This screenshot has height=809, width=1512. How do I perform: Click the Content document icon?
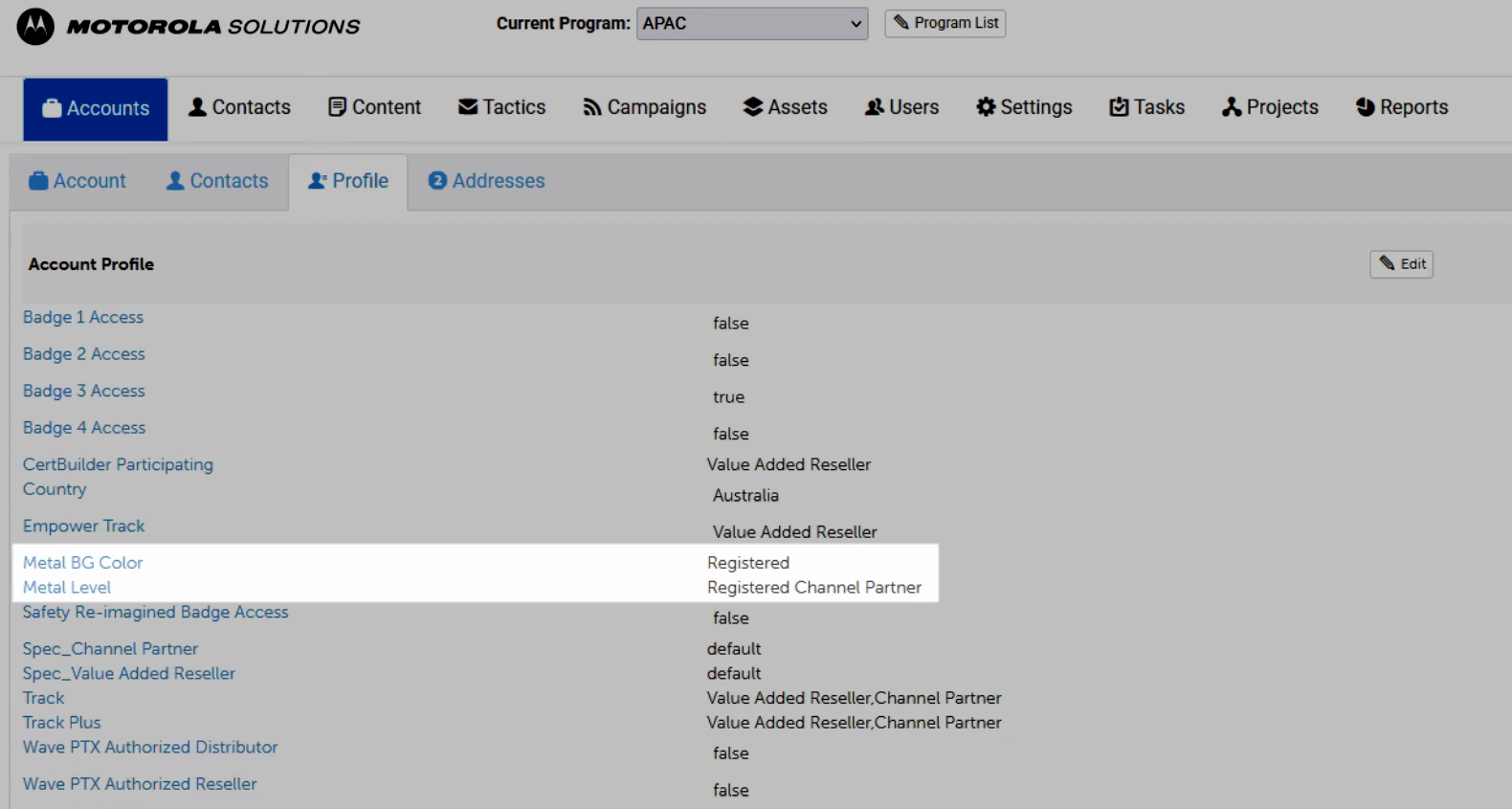coord(337,107)
